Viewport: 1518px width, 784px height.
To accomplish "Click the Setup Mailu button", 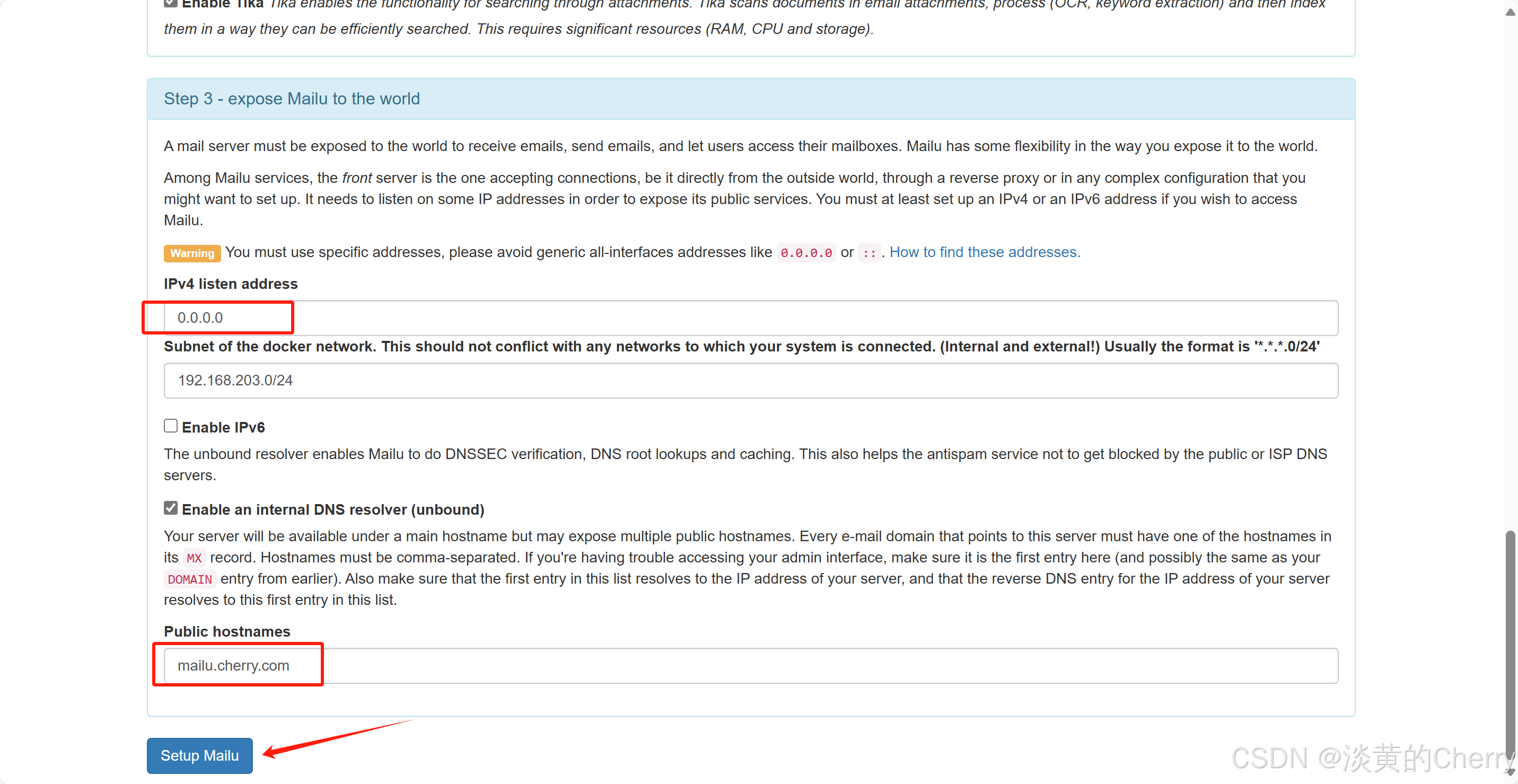I will (x=199, y=755).
